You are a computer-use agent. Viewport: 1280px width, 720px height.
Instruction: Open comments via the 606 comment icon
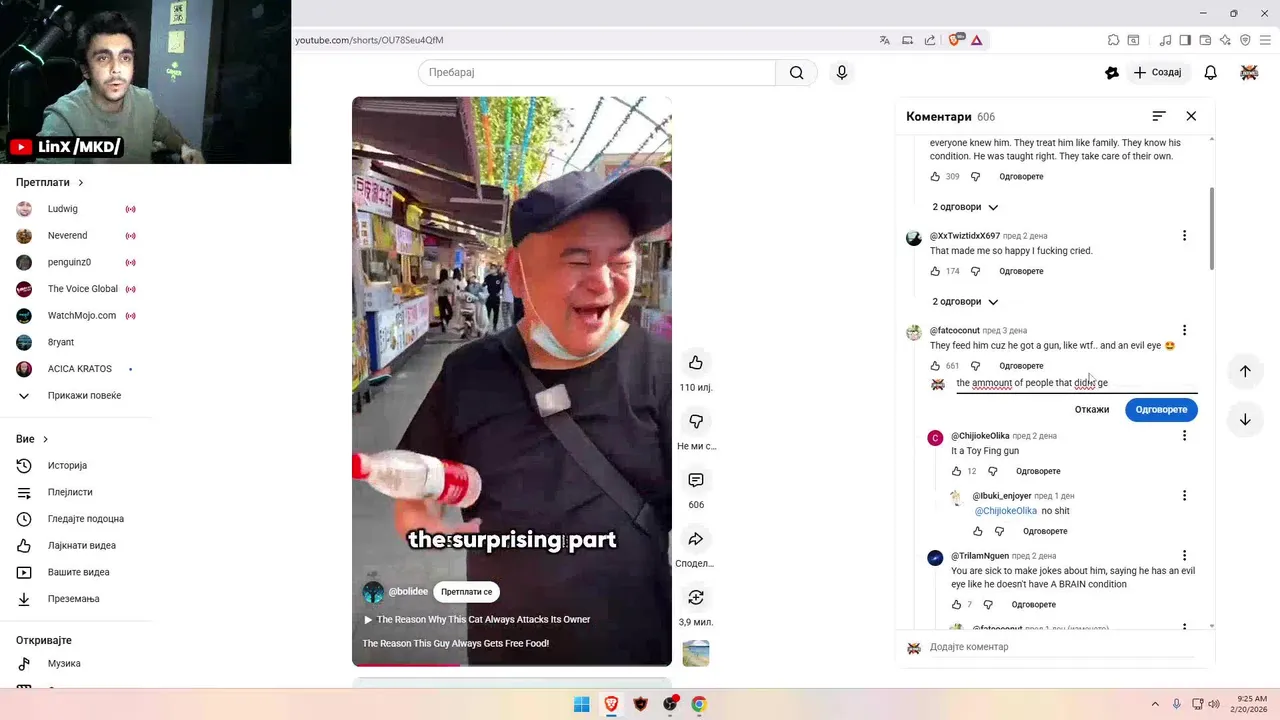[696, 480]
